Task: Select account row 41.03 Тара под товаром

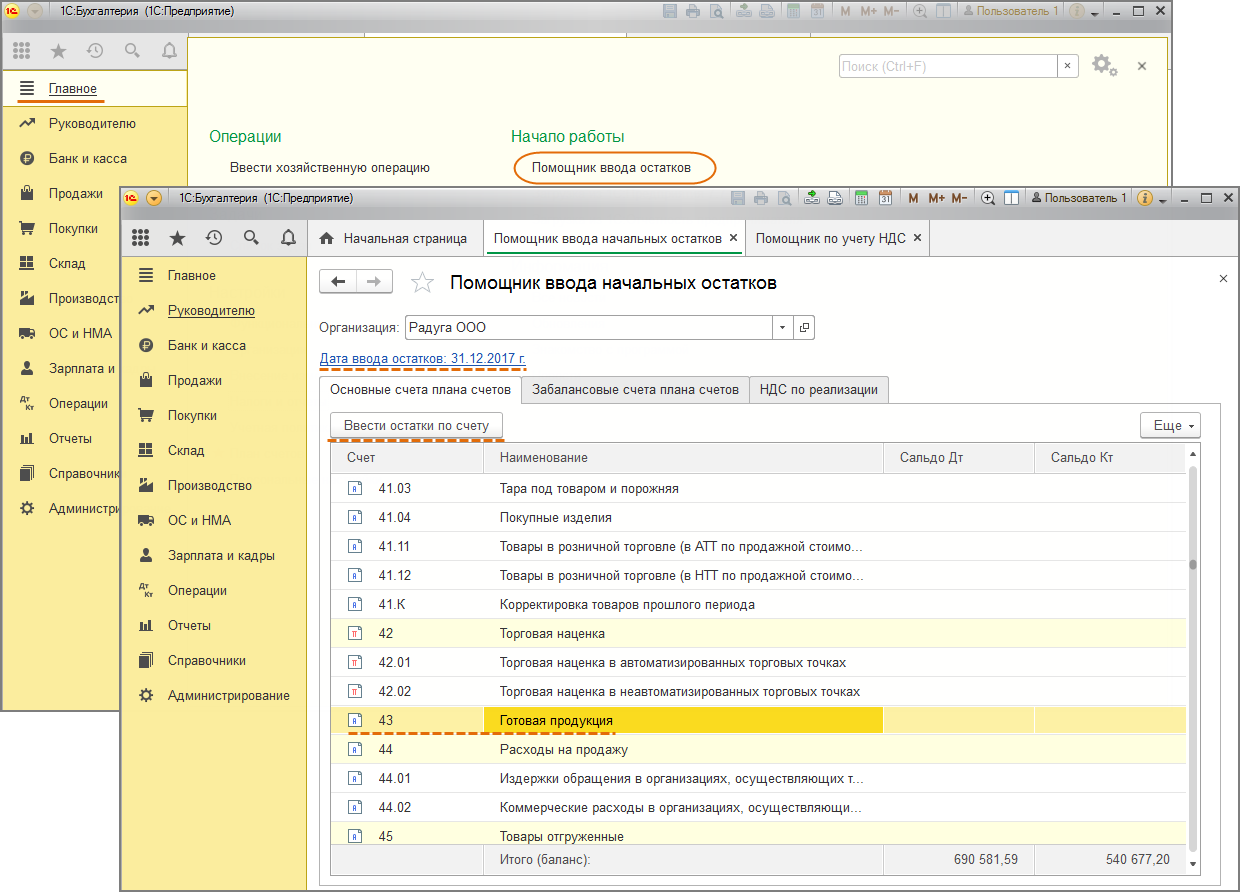Action: point(758,489)
